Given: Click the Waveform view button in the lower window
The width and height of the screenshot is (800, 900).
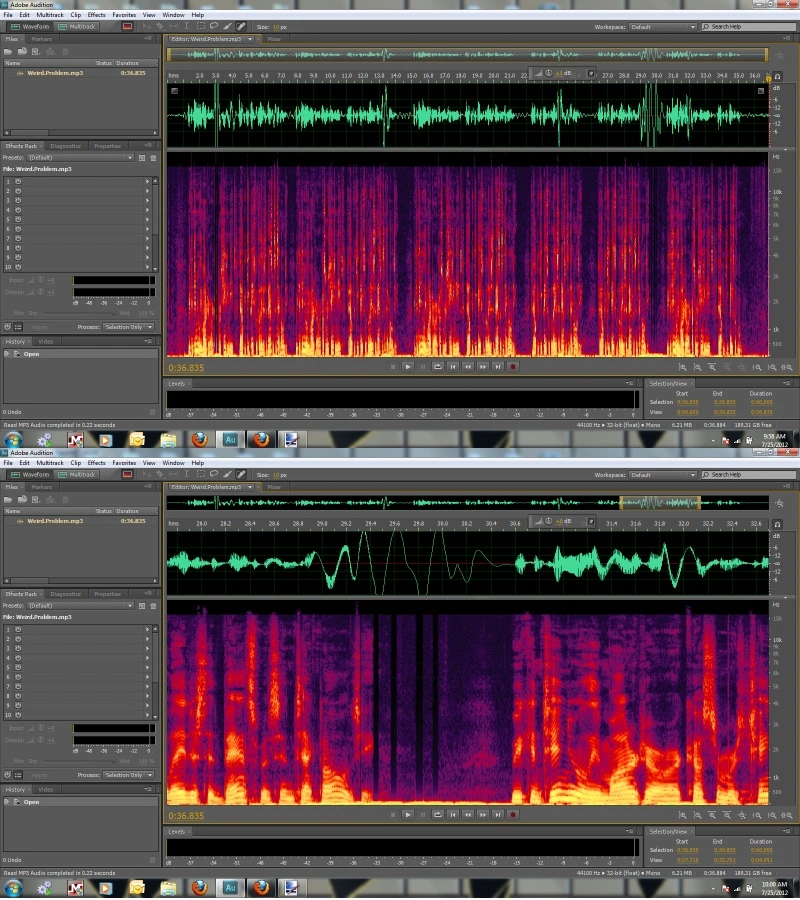Looking at the screenshot, I should [30, 475].
